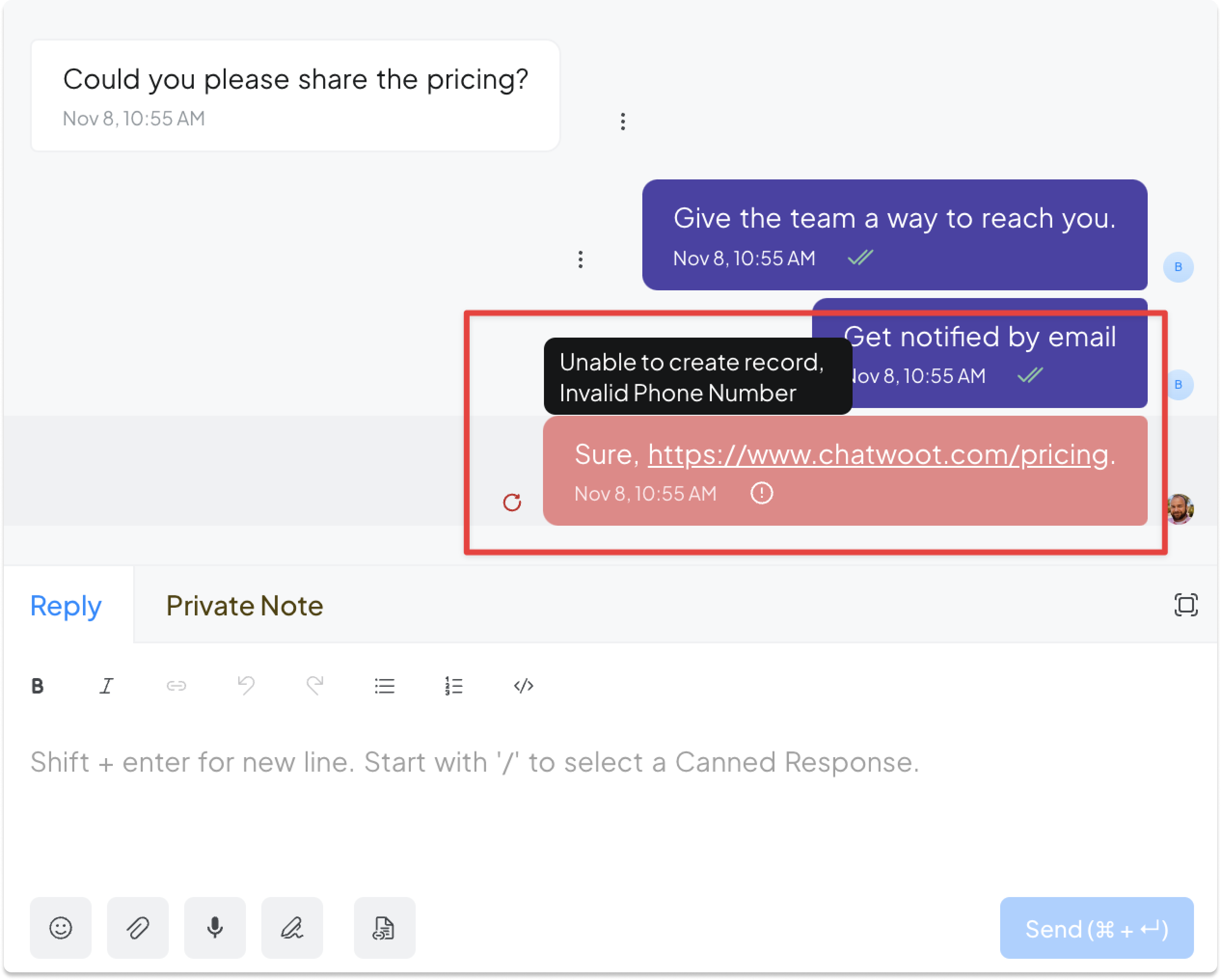
Task: Click the redo arrow icon
Action: pyautogui.click(x=315, y=686)
